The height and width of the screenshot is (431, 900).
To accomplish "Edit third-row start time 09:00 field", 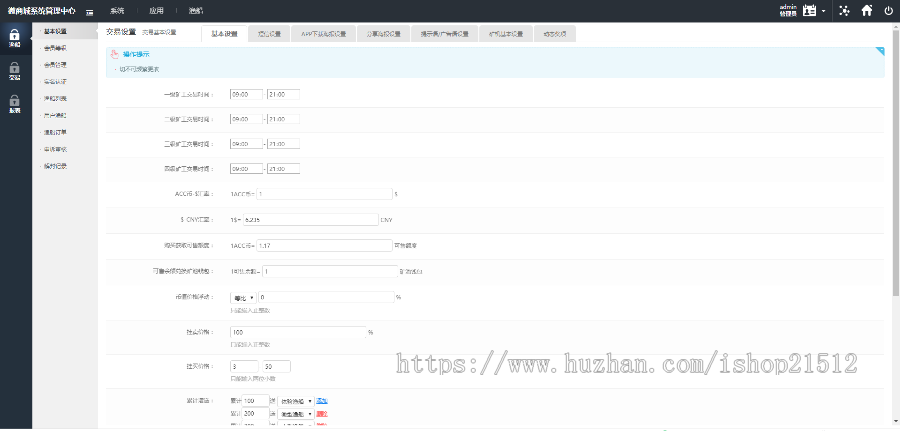I will [x=246, y=143].
